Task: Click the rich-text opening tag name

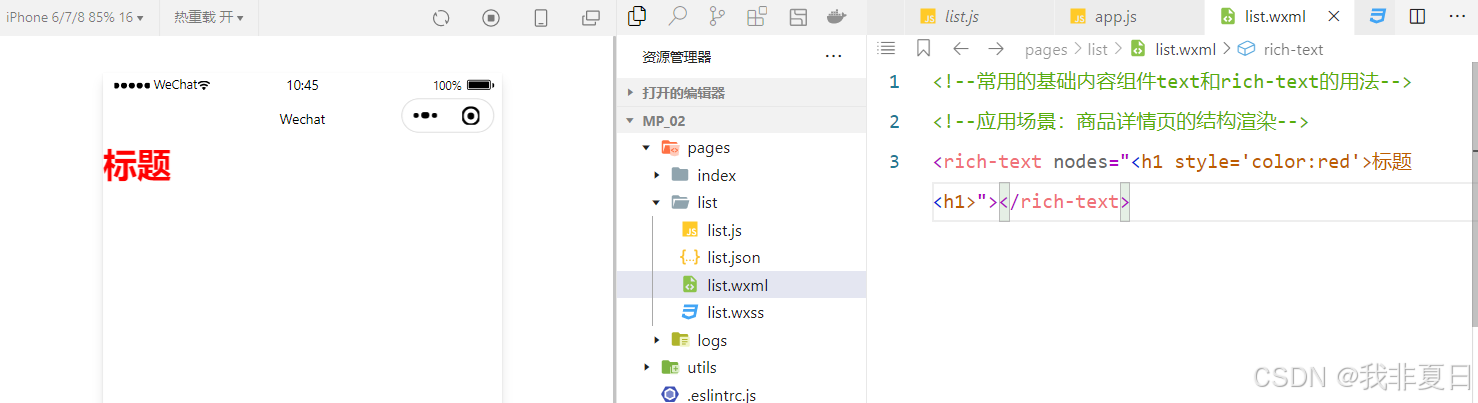Action: 992,162
